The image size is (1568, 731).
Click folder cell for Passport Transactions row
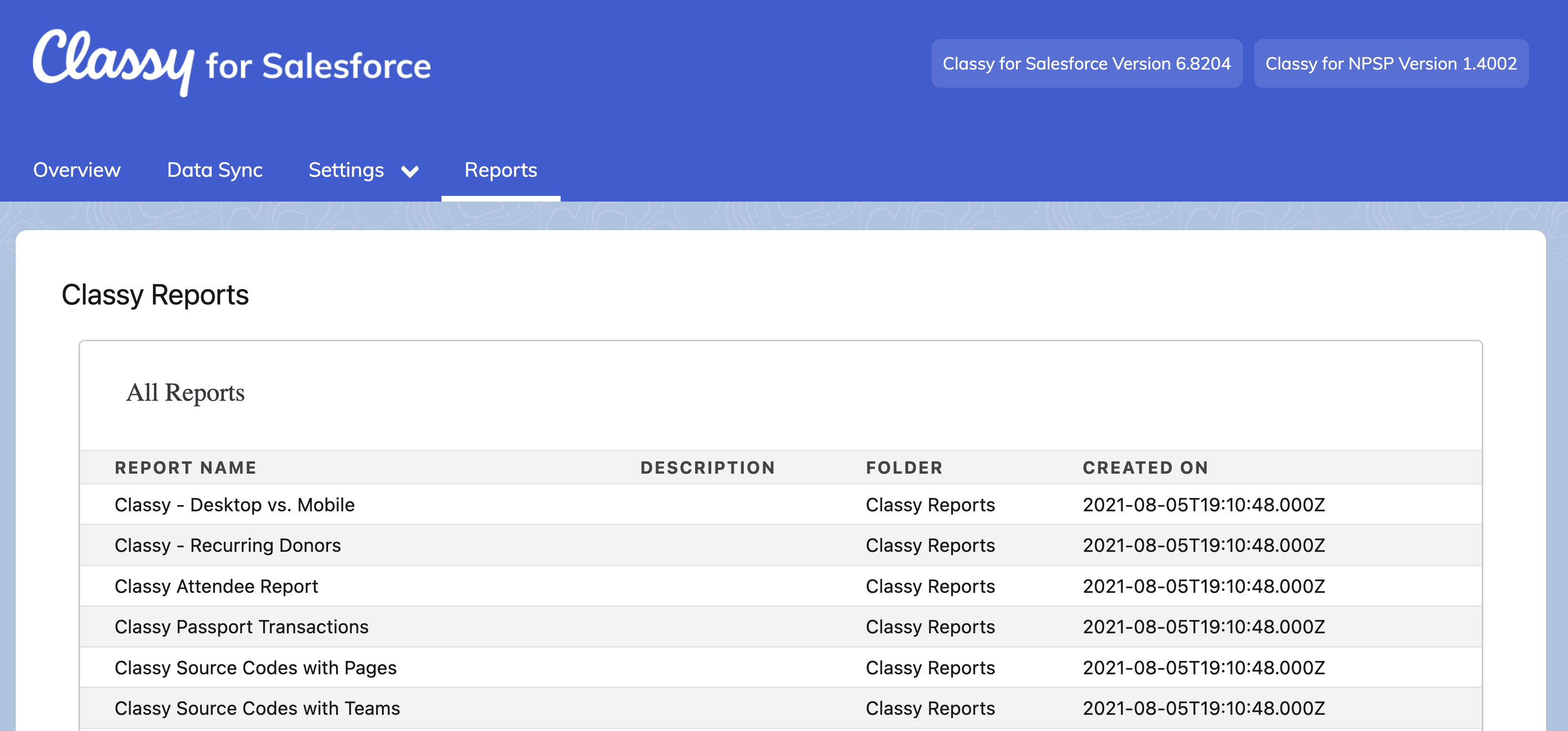point(931,627)
